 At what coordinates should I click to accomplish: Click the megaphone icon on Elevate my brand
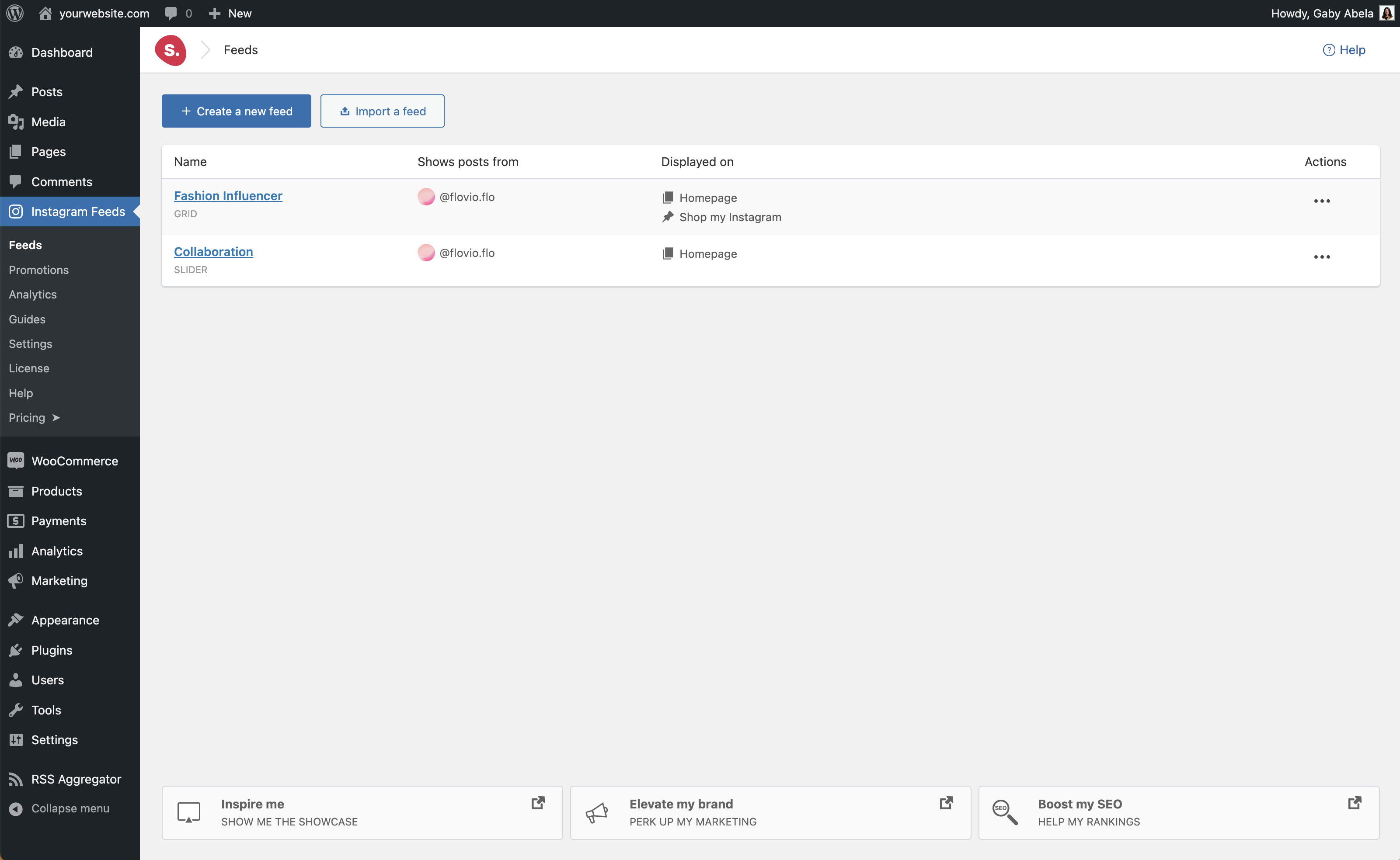pyautogui.click(x=597, y=812)
